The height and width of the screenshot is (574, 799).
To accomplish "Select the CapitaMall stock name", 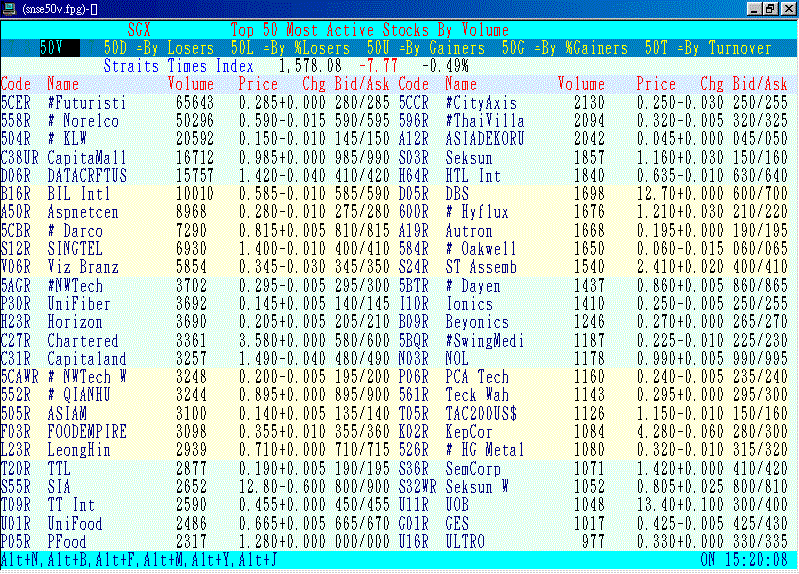I will pyautogui.click(x=87, y=158).
